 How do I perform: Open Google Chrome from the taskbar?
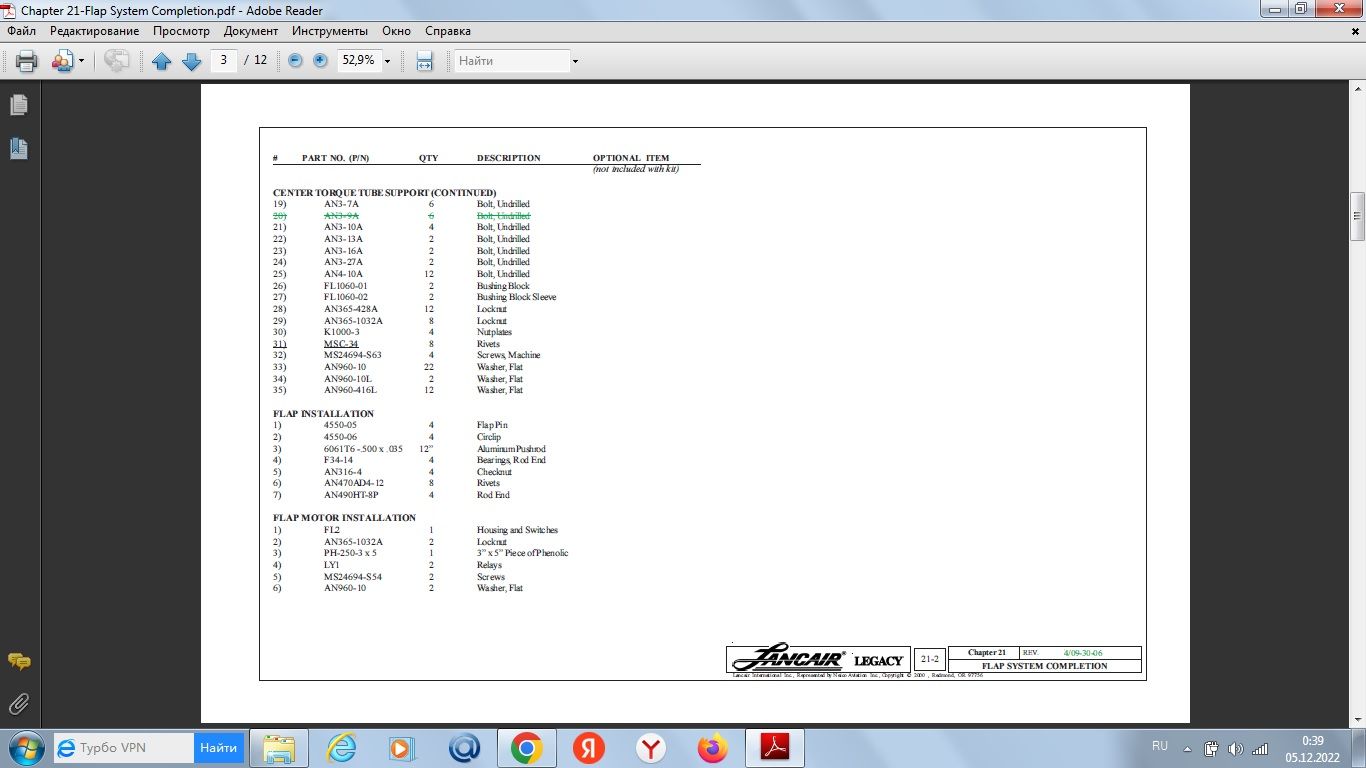526,747
